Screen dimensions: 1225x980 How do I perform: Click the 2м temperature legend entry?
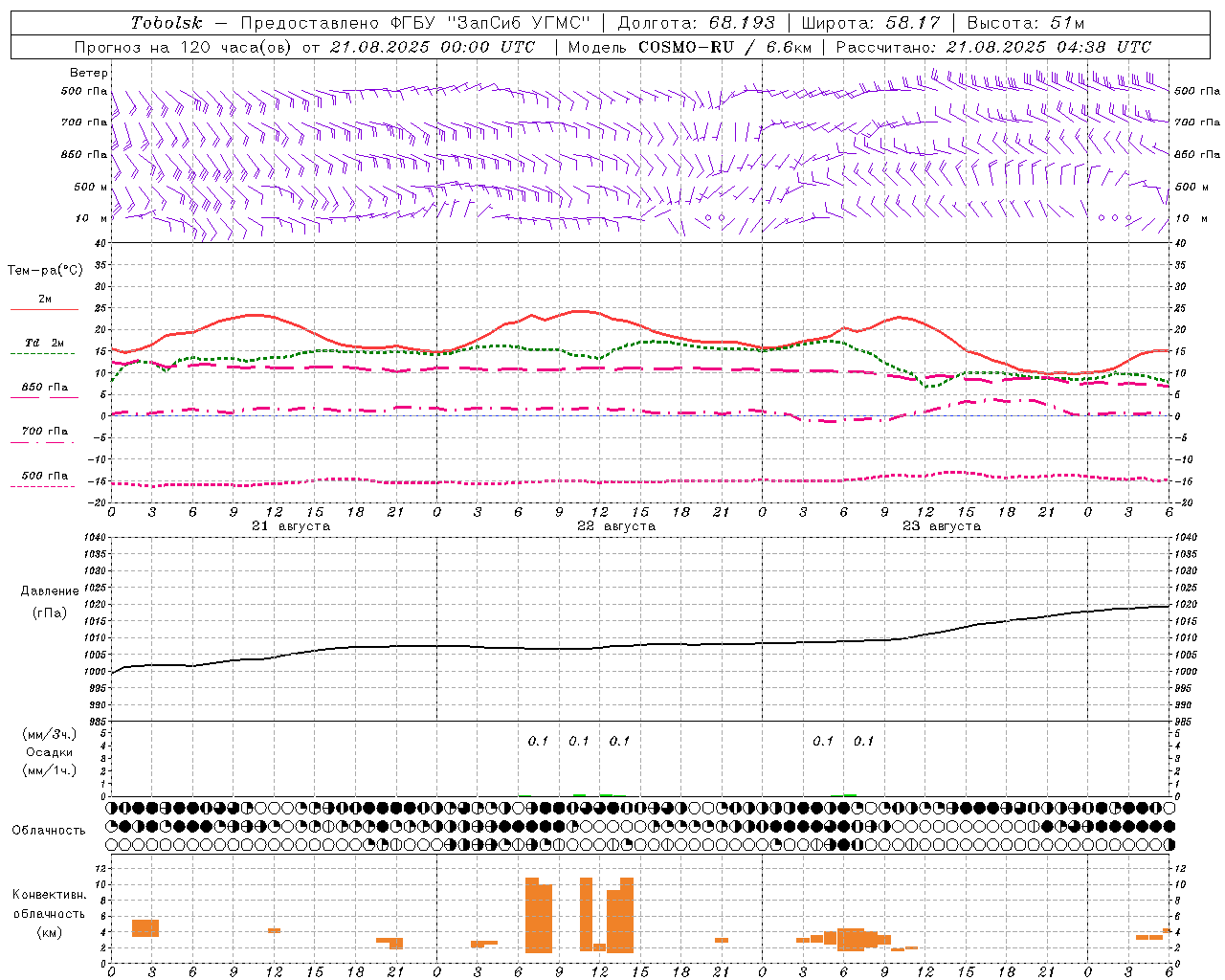[x=45, y=300]
